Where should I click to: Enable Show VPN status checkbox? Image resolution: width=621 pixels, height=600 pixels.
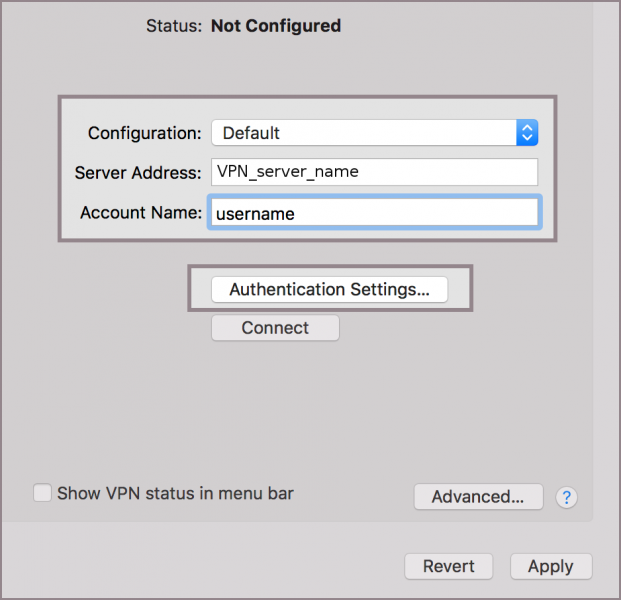42,493
